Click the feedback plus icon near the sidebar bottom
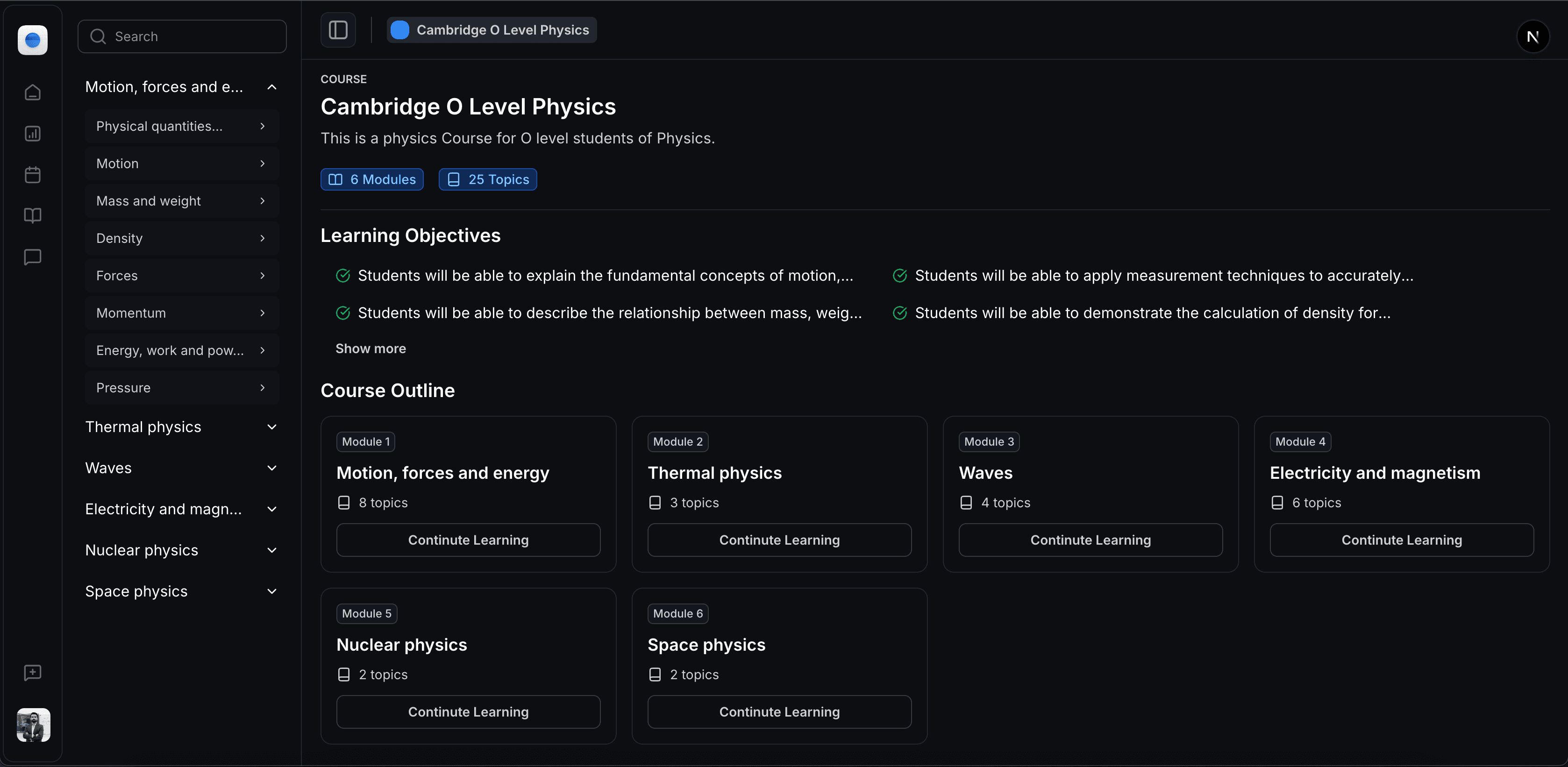 coord(32,673)
